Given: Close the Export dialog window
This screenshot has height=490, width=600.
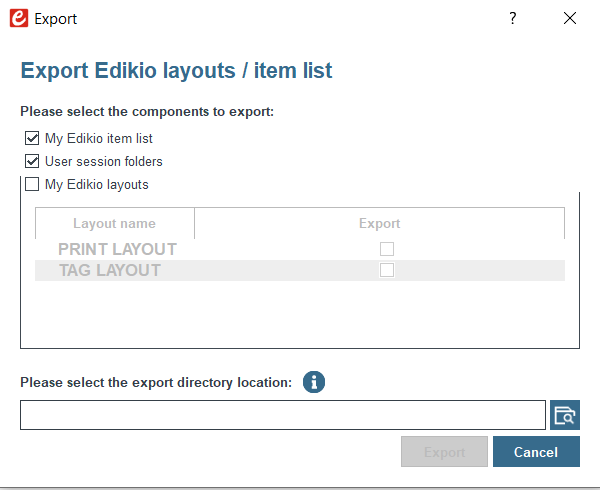Looking at the screenshot, I should coord(570,18).
